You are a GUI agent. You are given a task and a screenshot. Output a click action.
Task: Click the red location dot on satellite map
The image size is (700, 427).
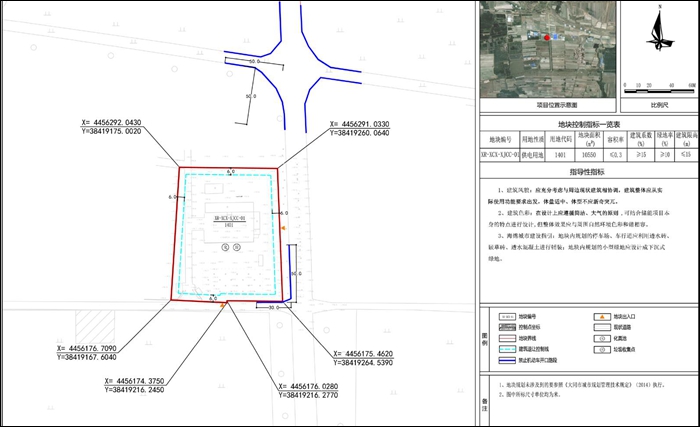pyautogui.click(x=547, y=36)
